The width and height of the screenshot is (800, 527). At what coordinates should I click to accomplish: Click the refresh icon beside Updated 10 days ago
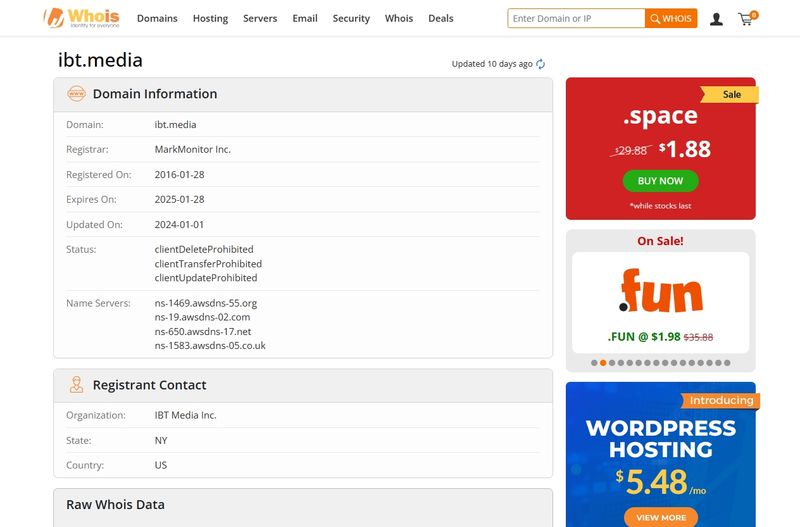point(541,64)
